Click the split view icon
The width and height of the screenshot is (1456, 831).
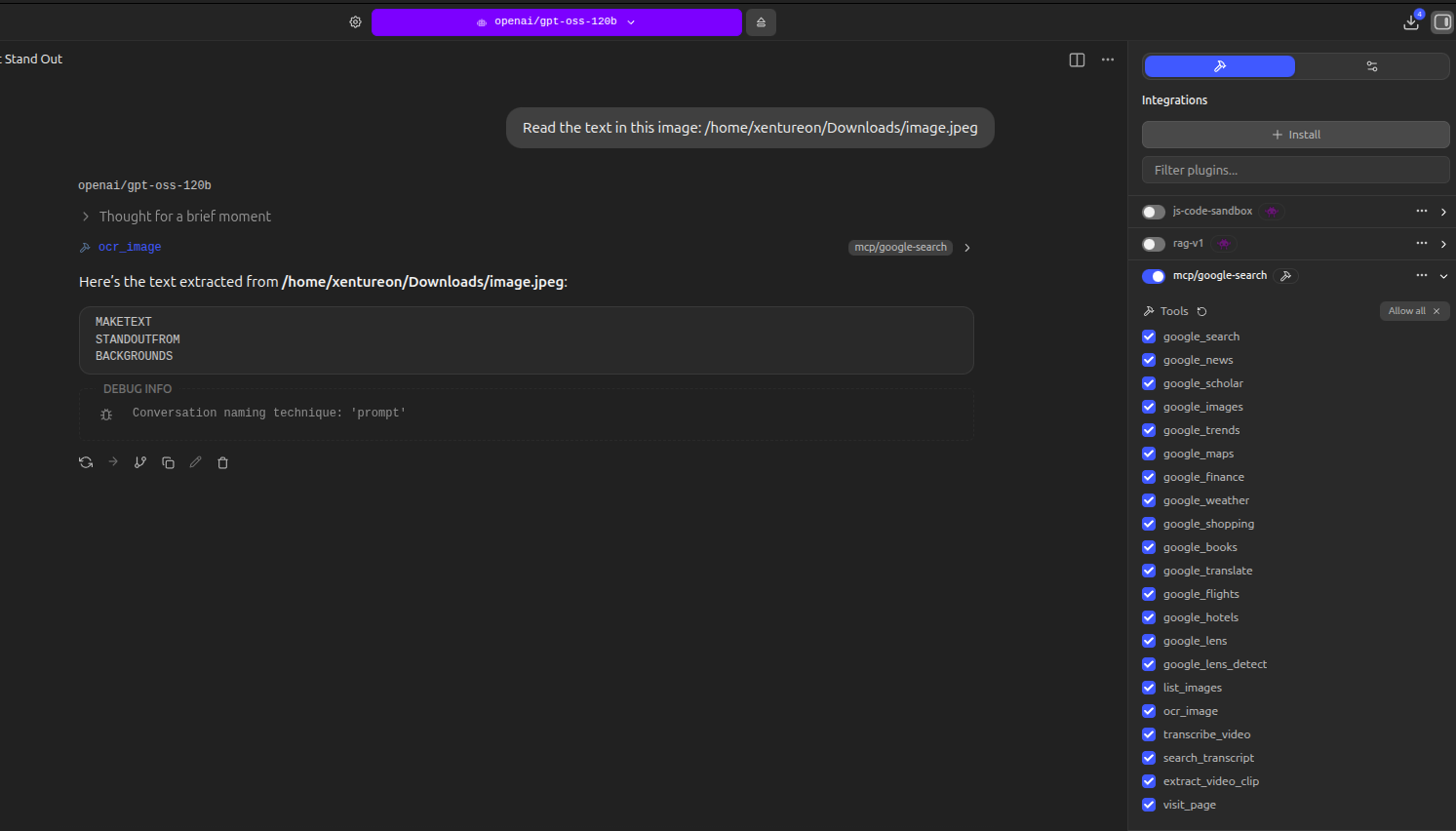(x=1077, y=59)
